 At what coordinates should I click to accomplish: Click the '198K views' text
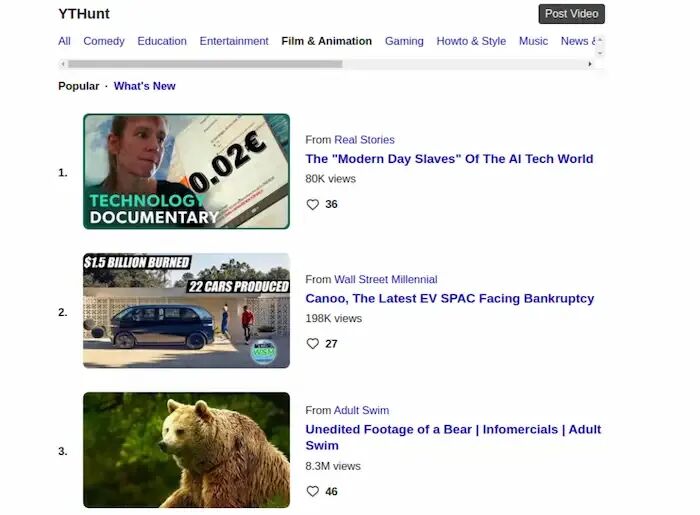(333, 319)
